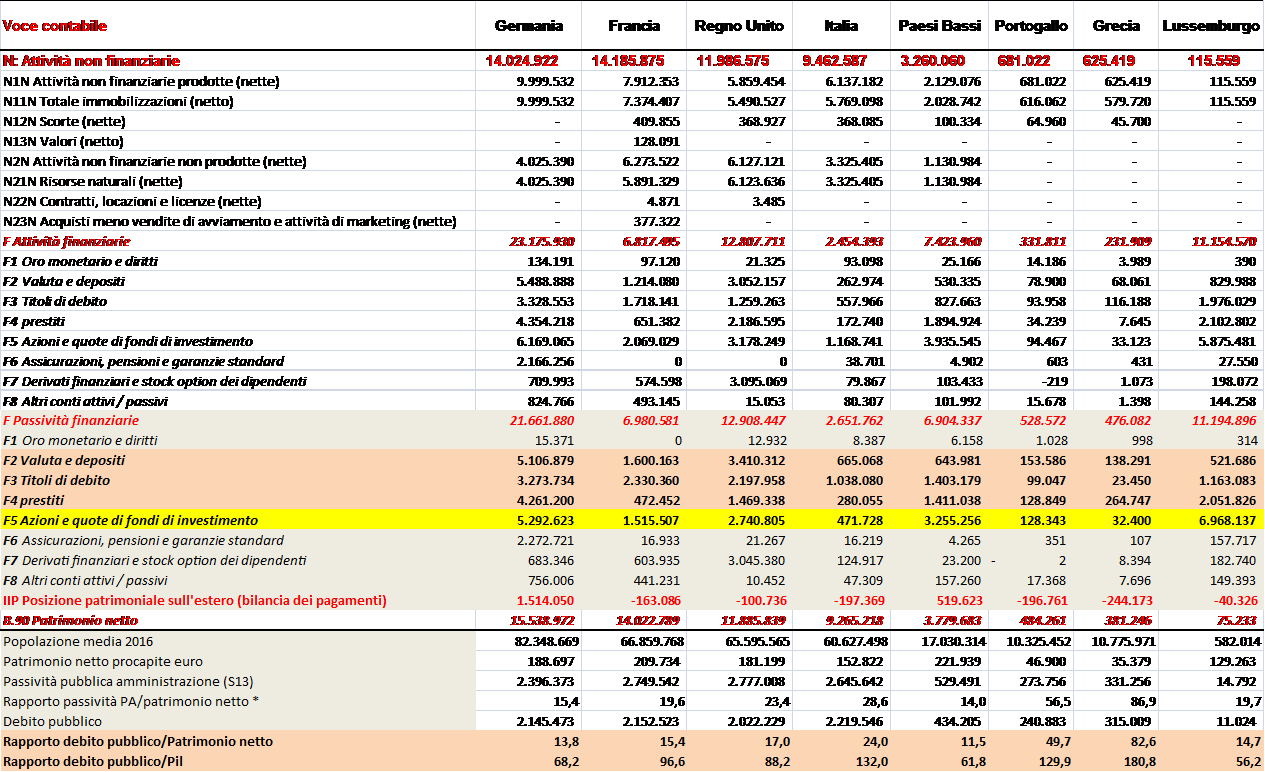This screenshot has width=1265, height=772.
Task: Select the "Patrimonio netto procapite euro" row label
Action: pyautogui.click(x=103, y=661)
